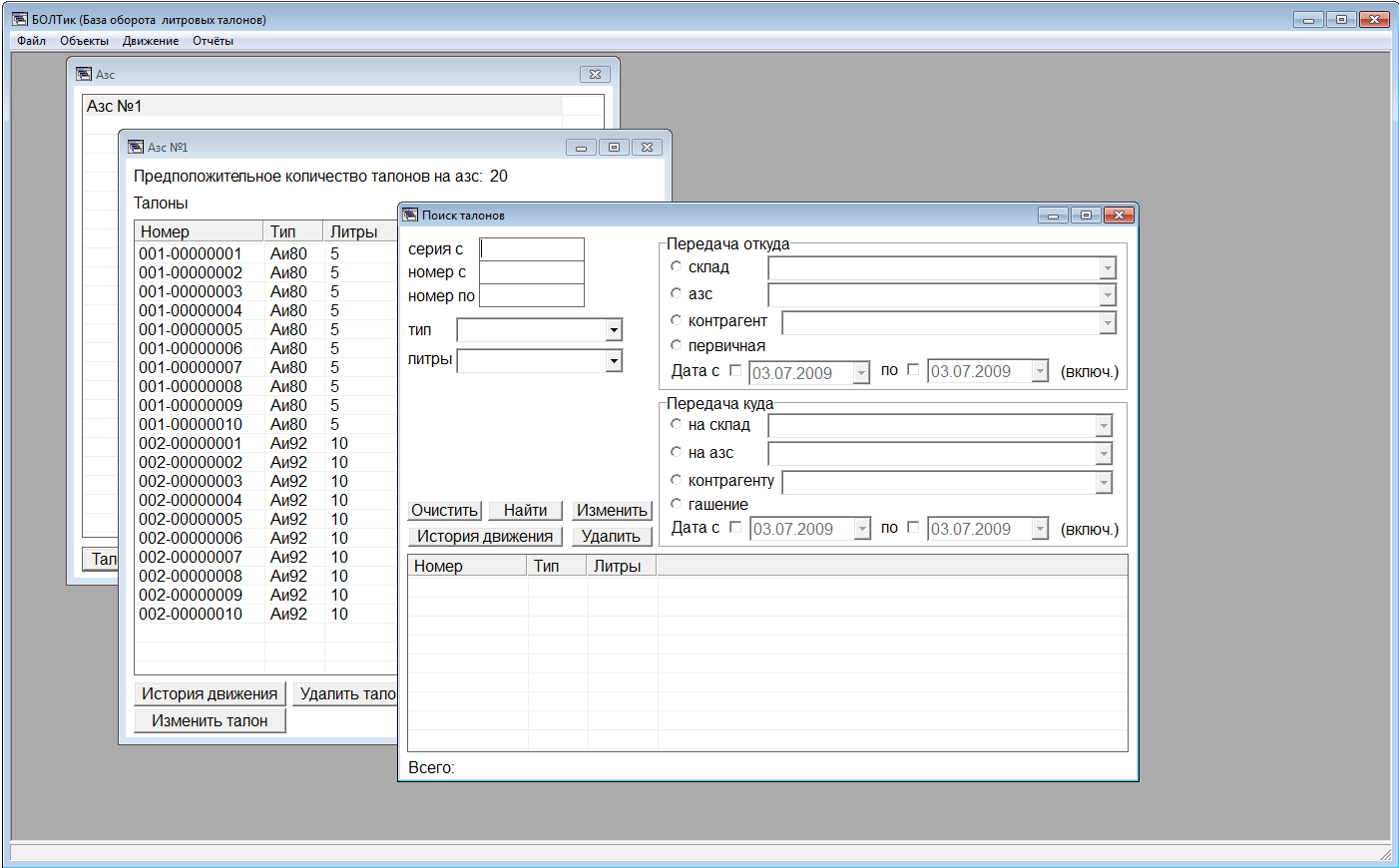Close the Азс list window
1399x868 pixels.
tap(595, 74)
